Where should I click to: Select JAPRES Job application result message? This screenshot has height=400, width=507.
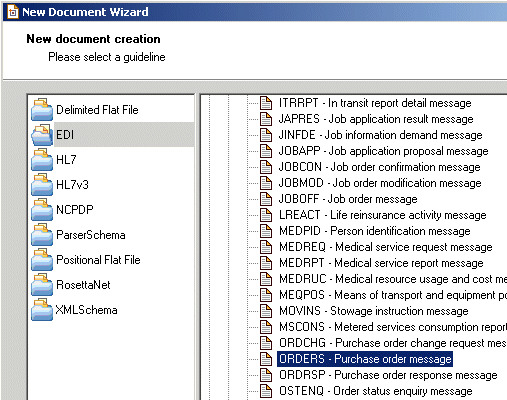(x=376, y=119)
